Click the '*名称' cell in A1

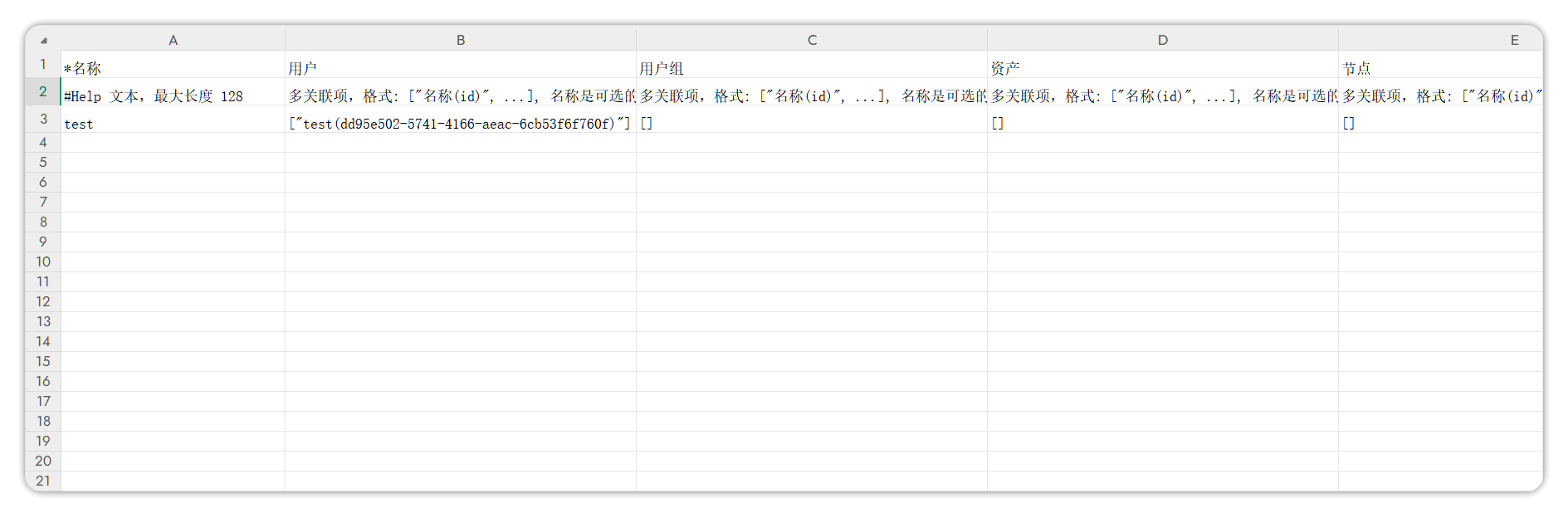(x=173, y=68)
